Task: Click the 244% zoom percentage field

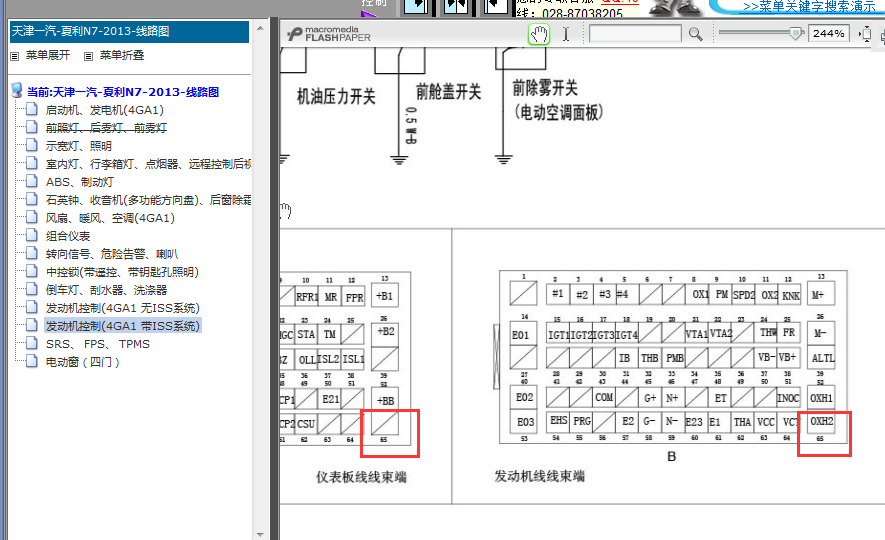Action: click(x=829, y=34)
